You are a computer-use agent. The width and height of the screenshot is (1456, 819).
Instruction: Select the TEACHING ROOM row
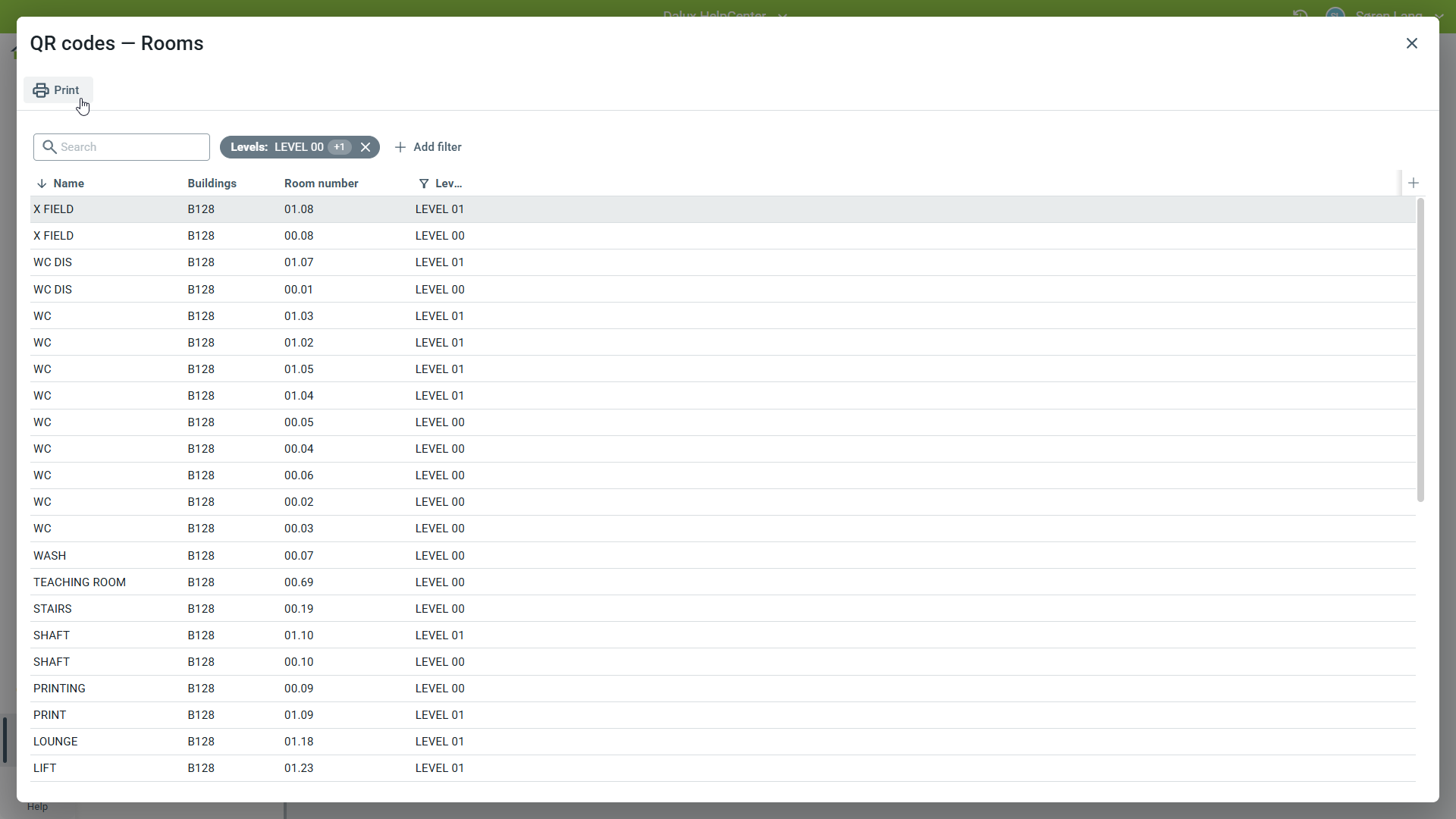point(80,582)
